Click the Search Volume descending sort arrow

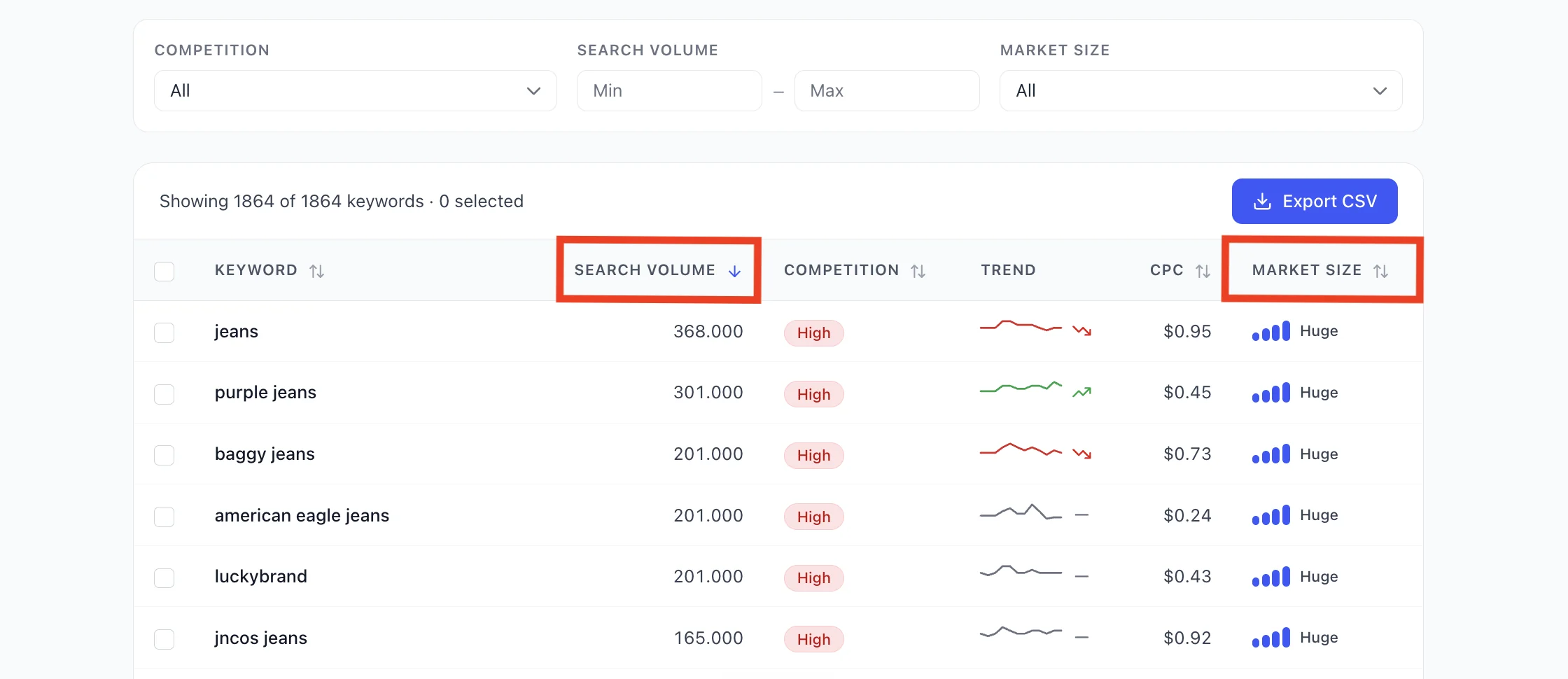point(734,271)
